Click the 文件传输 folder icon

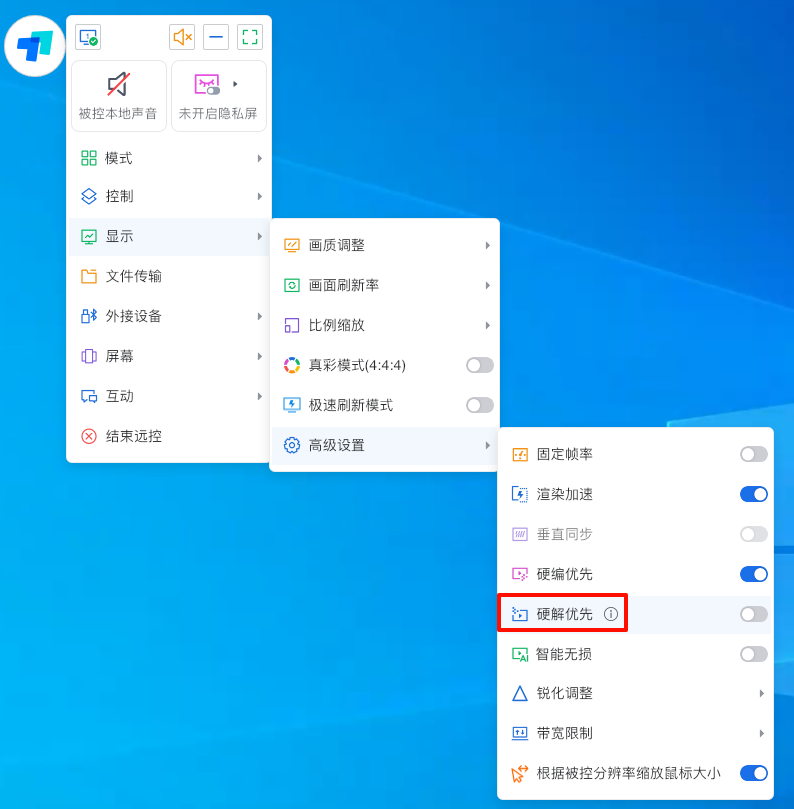tap(89, 276)
